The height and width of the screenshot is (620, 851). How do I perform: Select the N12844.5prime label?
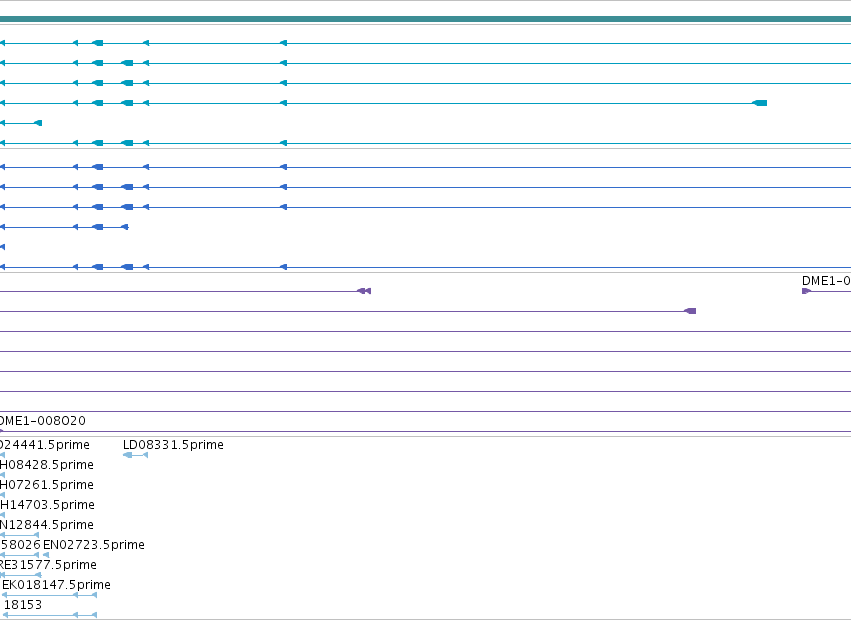(47, 525)
